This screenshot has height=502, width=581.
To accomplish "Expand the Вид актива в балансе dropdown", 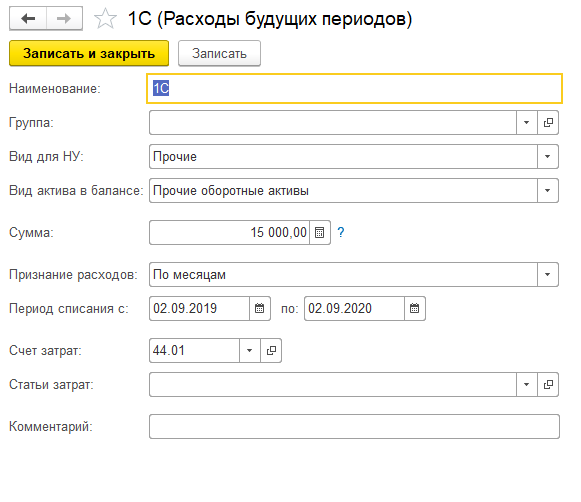I will (x=548, y=190).
